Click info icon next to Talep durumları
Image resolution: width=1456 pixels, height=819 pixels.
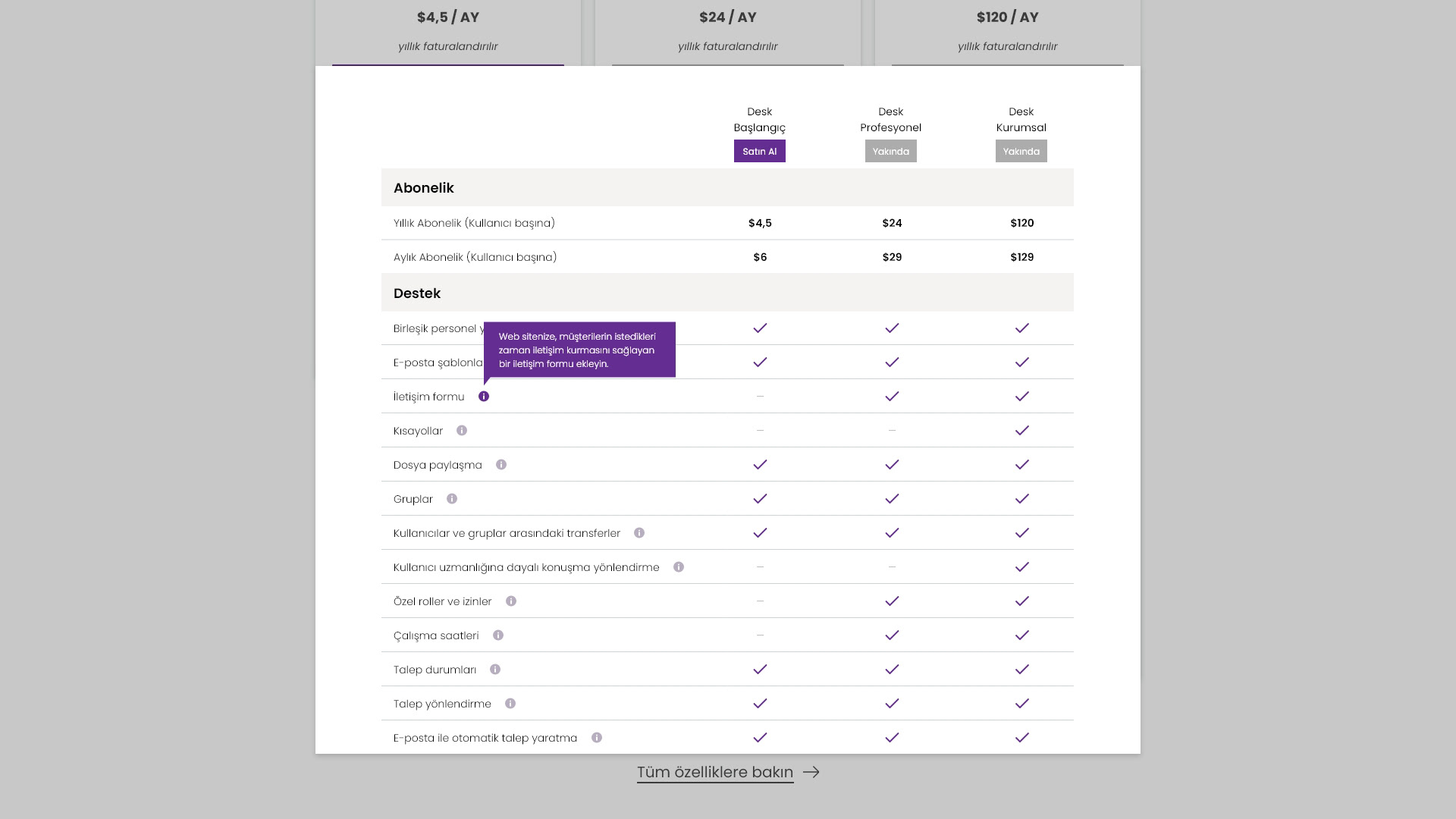[x=495, y=670]
